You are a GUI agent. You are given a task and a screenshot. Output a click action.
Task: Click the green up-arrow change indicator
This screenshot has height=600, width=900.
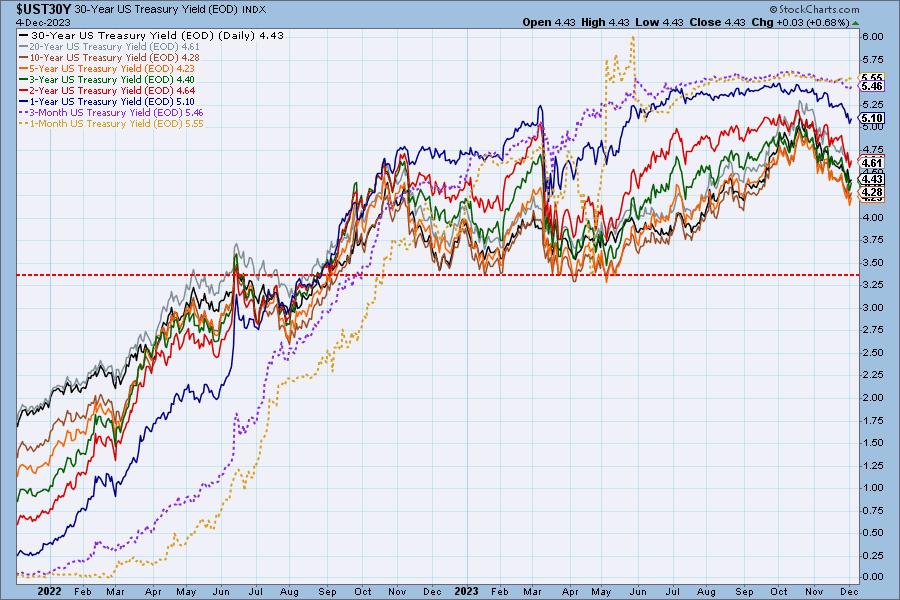coord(855,23)
